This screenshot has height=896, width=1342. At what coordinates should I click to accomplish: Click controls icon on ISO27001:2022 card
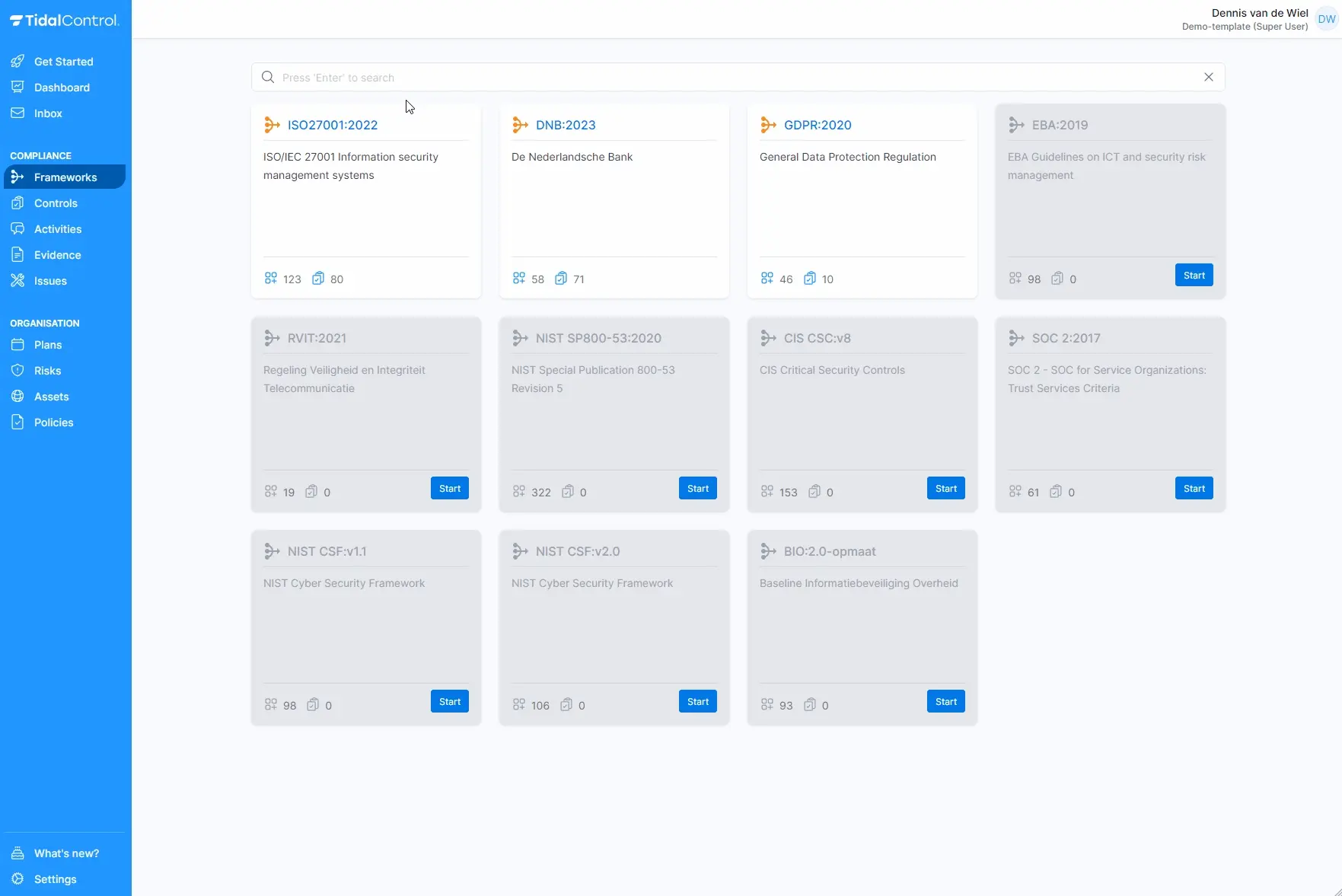pyautogui.click(x=318, y=279)
